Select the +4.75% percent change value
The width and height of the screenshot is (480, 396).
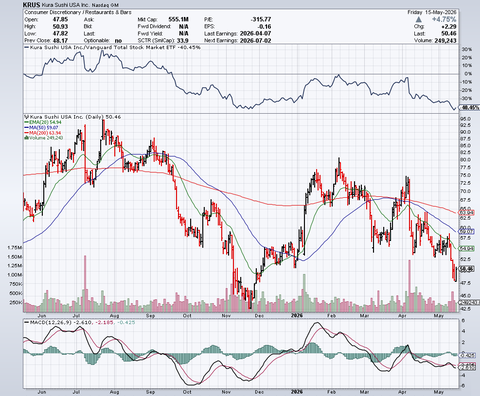pyautogui.click(x=444, y=19)
